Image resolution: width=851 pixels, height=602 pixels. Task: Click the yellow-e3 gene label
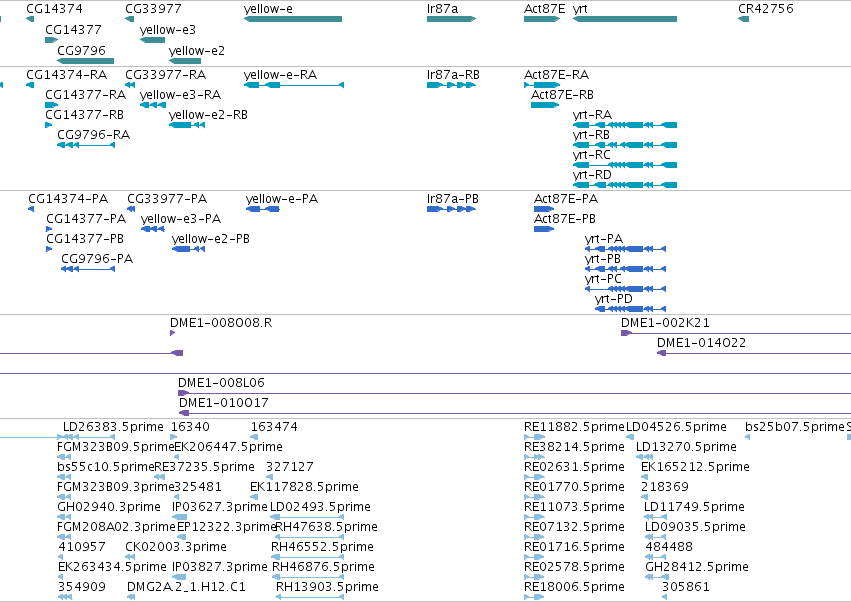(168, 30)
